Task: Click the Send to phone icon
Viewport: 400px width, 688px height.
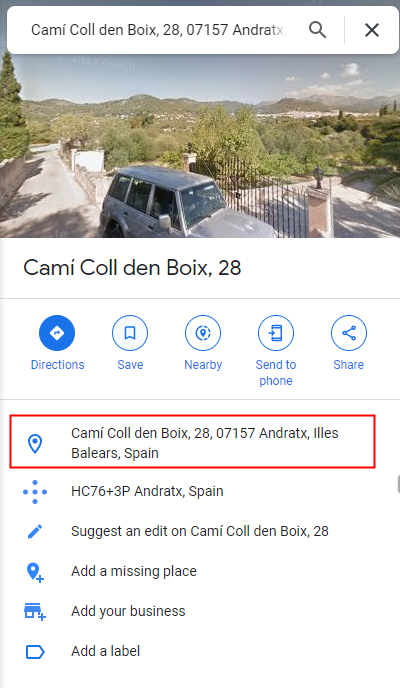Action: [276, 333]
